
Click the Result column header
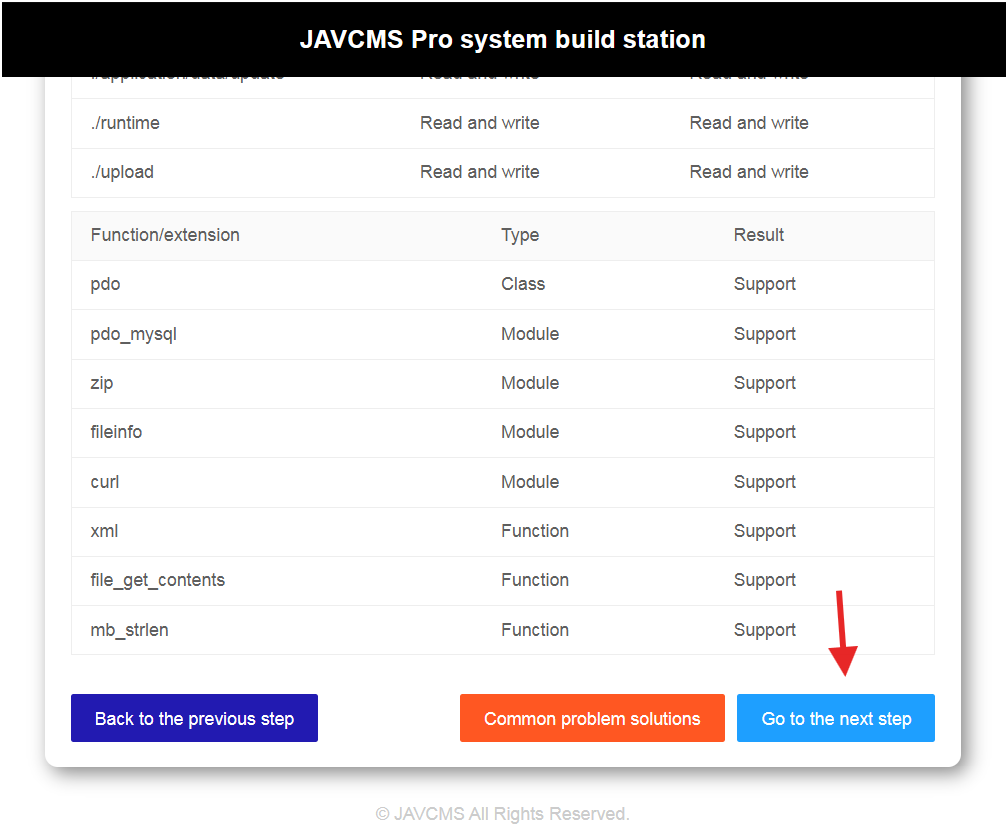759,235
